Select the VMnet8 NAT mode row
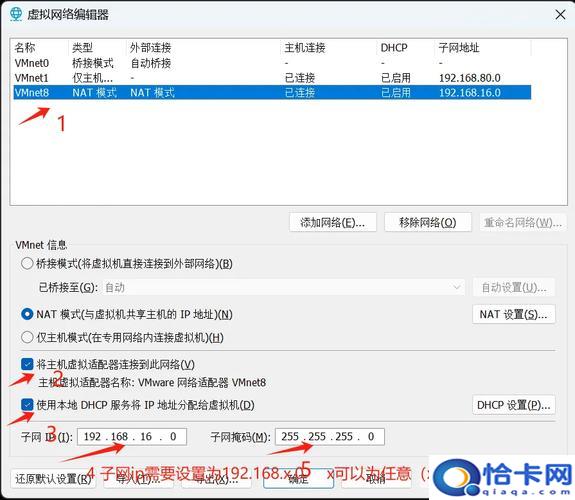The width and height of the screenshot is (575, 500). click(x=272, y=92)
